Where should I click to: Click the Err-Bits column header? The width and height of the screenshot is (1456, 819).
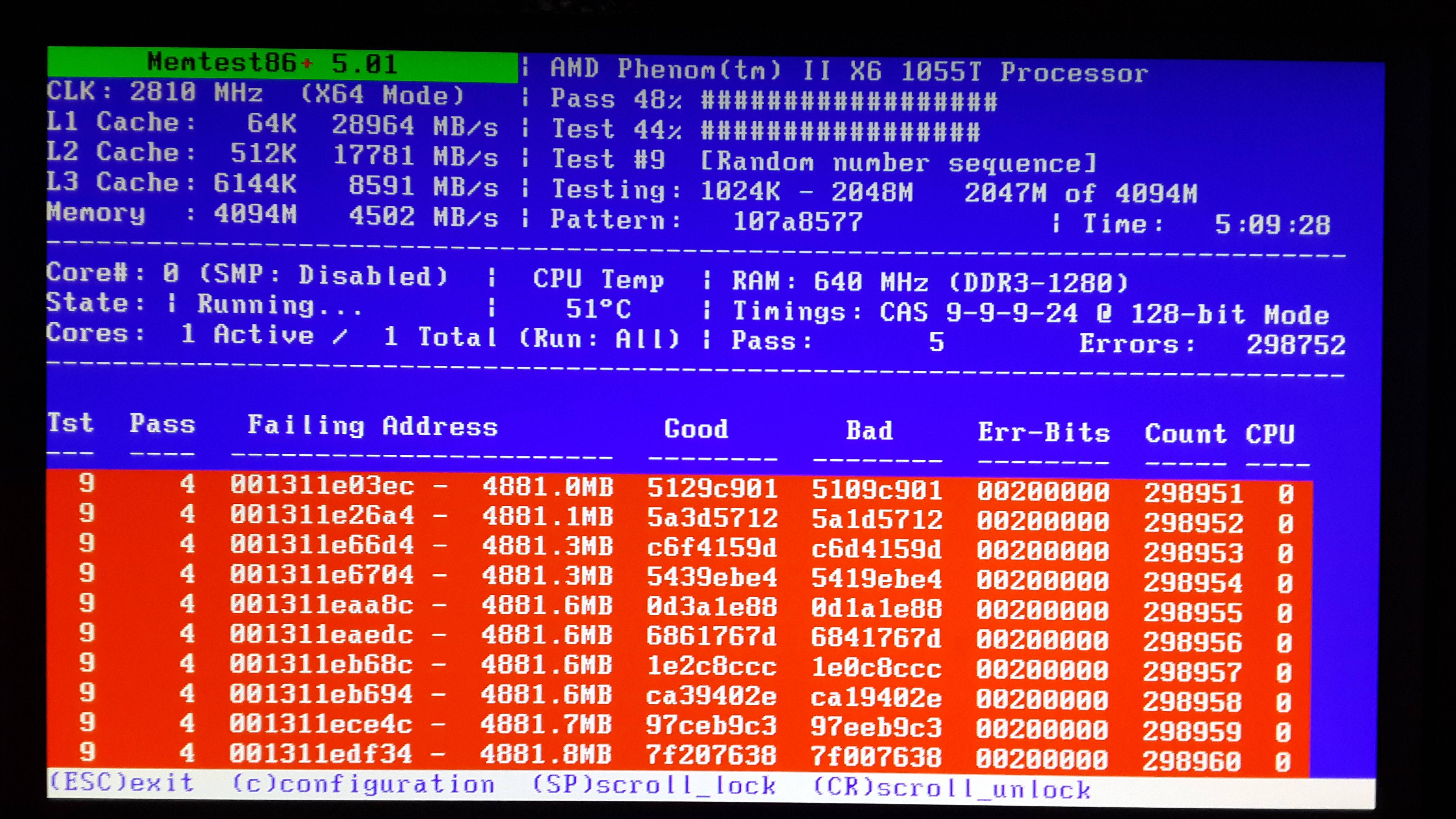[x=1044, y=432]
